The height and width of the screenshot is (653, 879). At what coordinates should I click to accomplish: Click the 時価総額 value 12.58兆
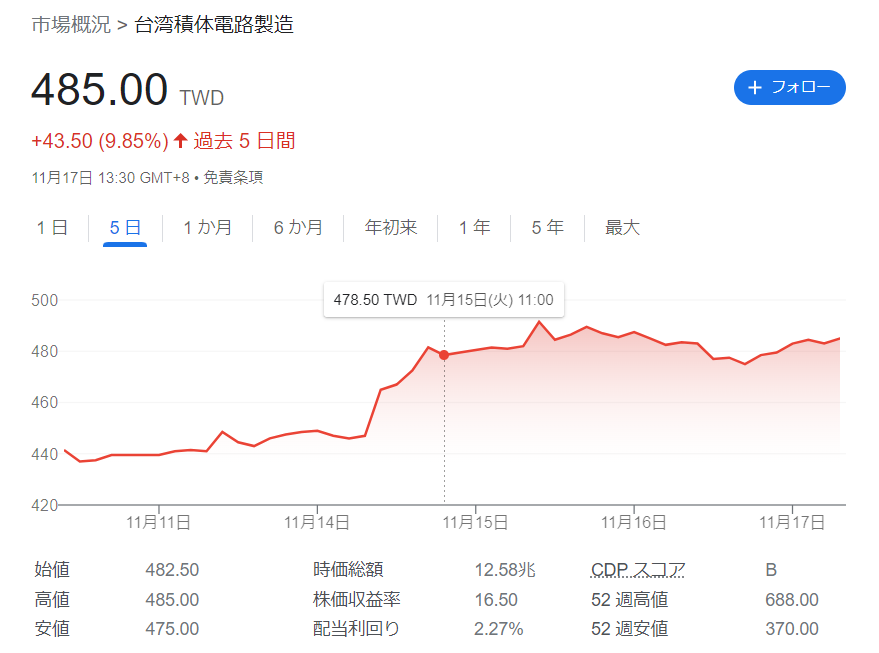[505, 569]
